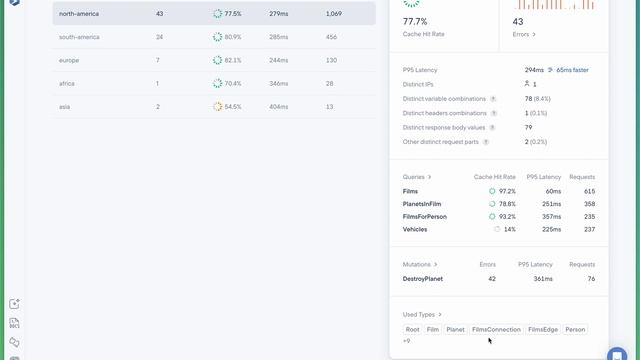Click the 77.7% Cache Hit Rate value
640x360 pixels.
coord(415,21)
